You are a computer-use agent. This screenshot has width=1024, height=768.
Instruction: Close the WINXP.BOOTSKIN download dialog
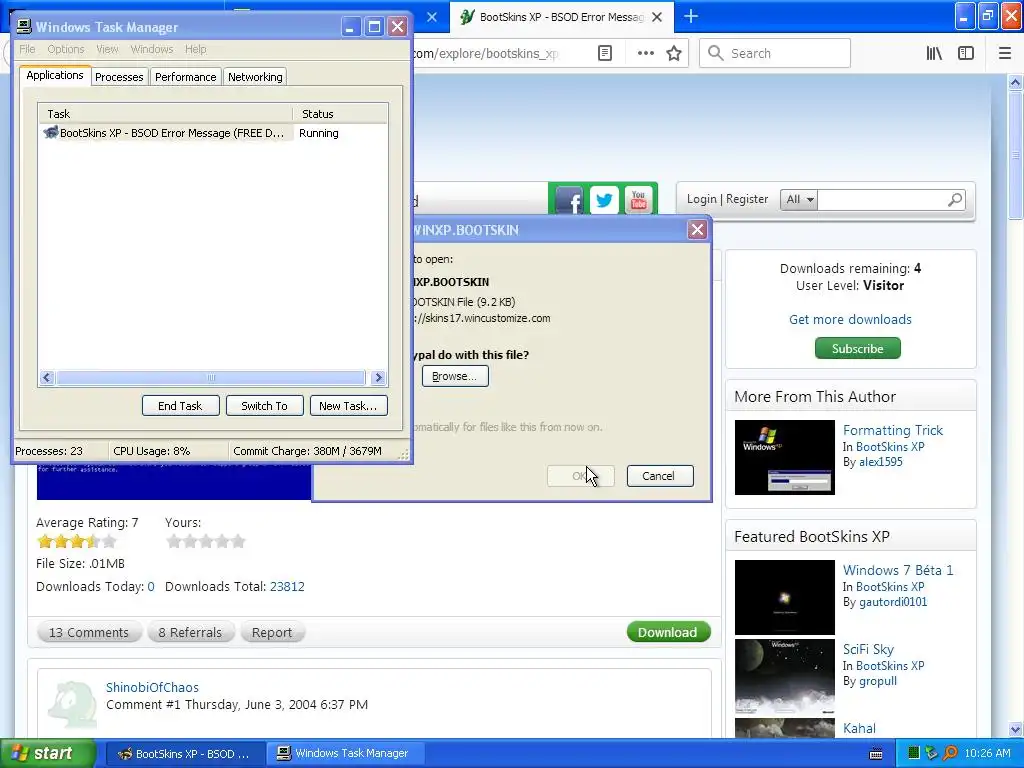pyautogui.click(x=697, y=229)
